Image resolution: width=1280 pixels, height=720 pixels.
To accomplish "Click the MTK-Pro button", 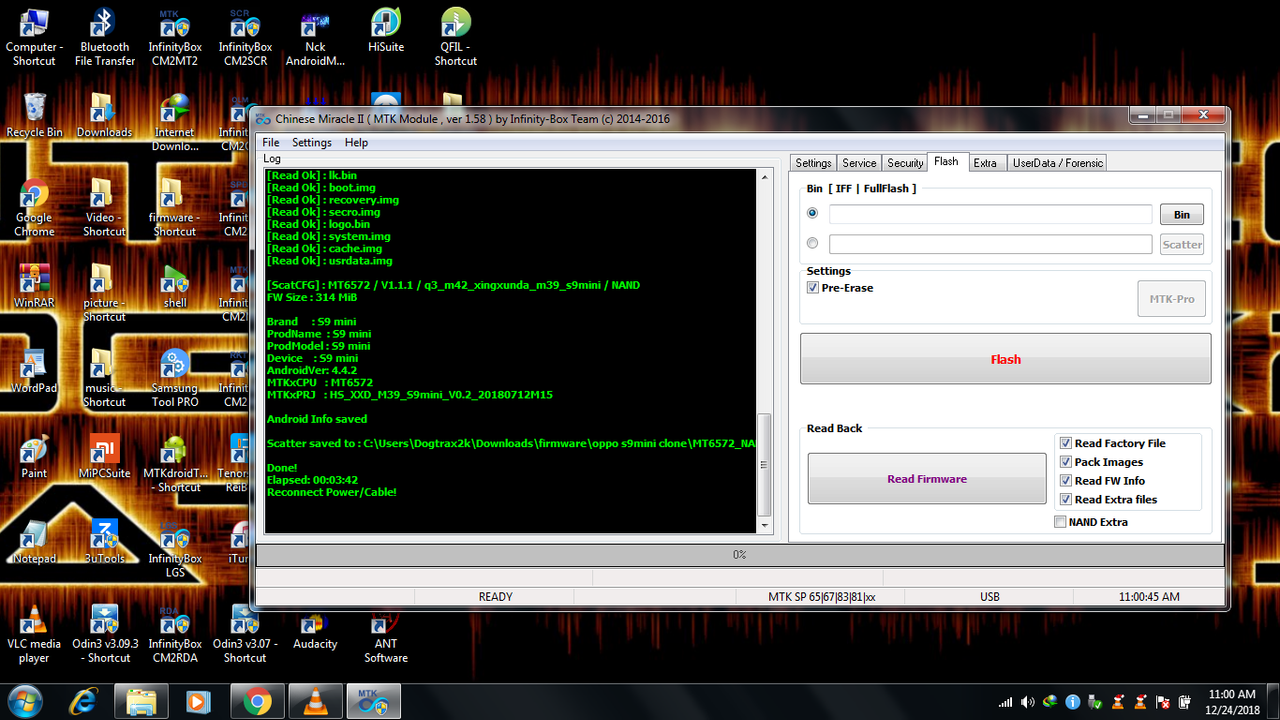I will pos(1172,299).
